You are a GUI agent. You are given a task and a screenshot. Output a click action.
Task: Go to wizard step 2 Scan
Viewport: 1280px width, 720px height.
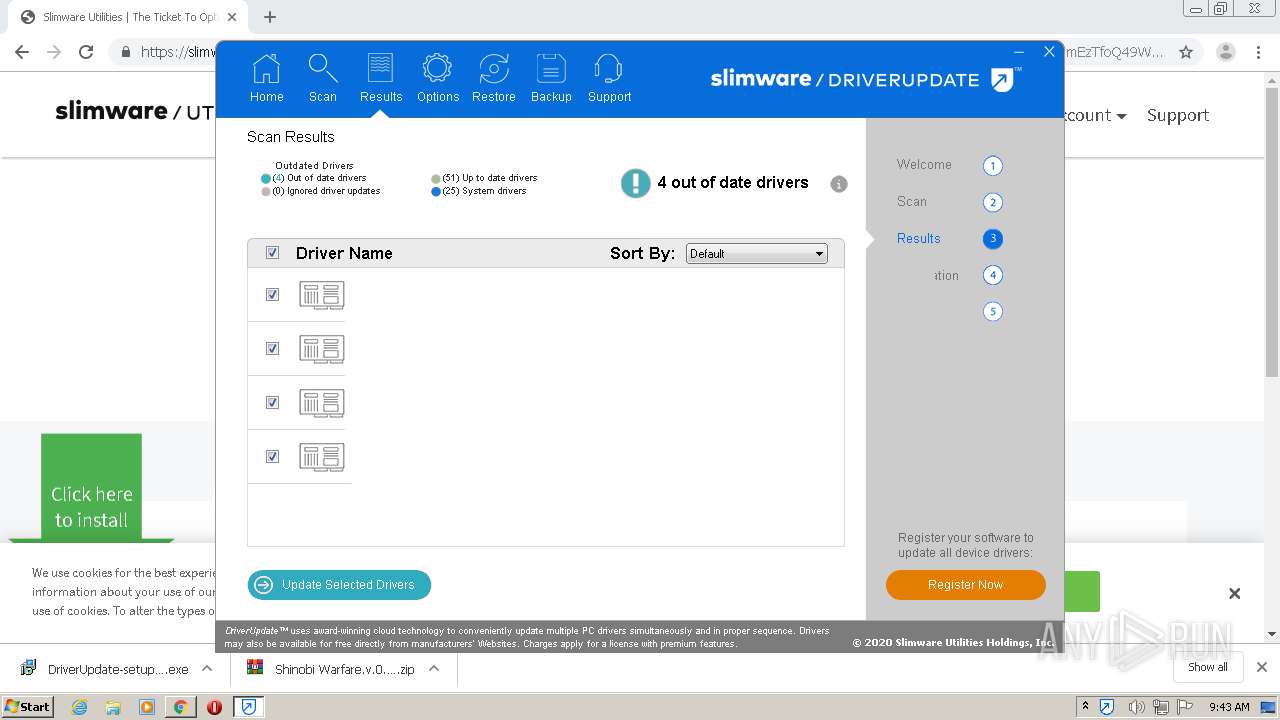(x=992, y=203)
